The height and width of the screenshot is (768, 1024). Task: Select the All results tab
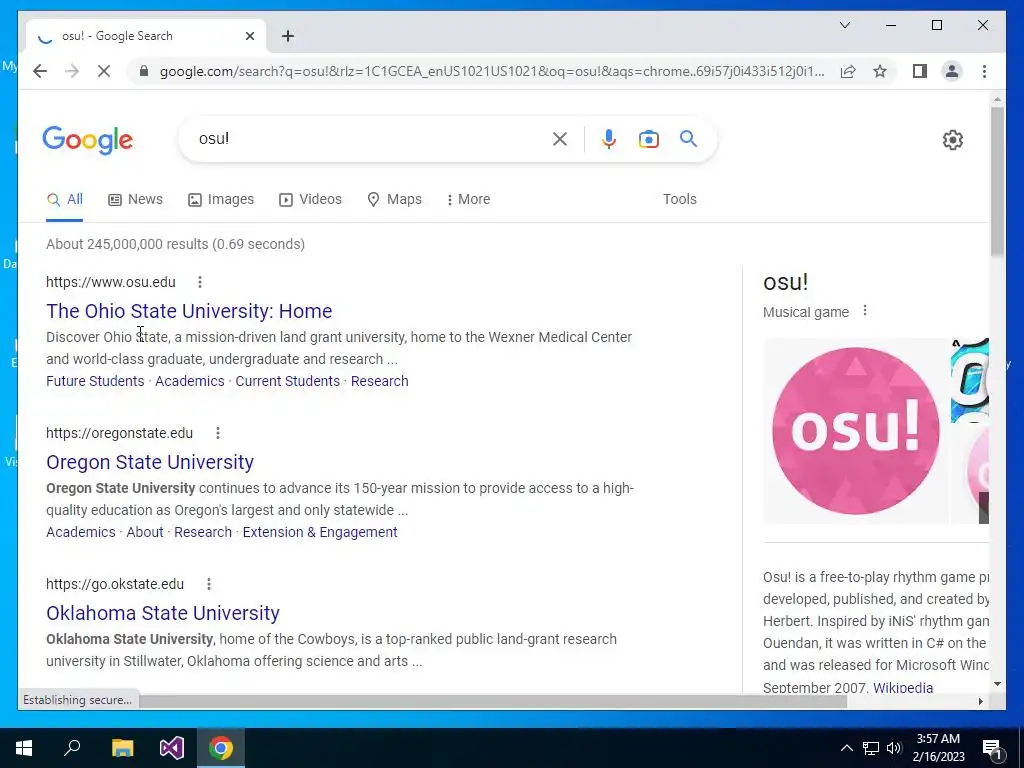click(65, 199)
